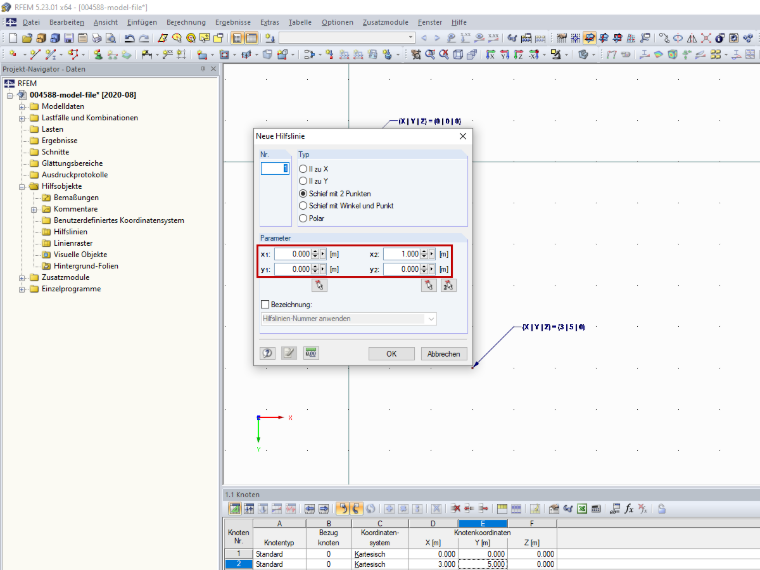The image size is (760, 570).
Task: Select the 'II zu X' radio option
Action: coord(303,169)
